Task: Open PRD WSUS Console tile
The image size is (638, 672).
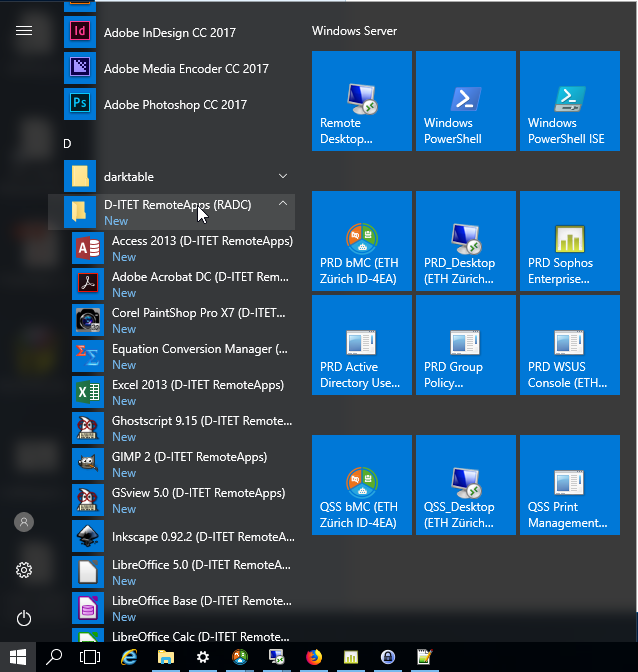Action: tap(570, 345)
